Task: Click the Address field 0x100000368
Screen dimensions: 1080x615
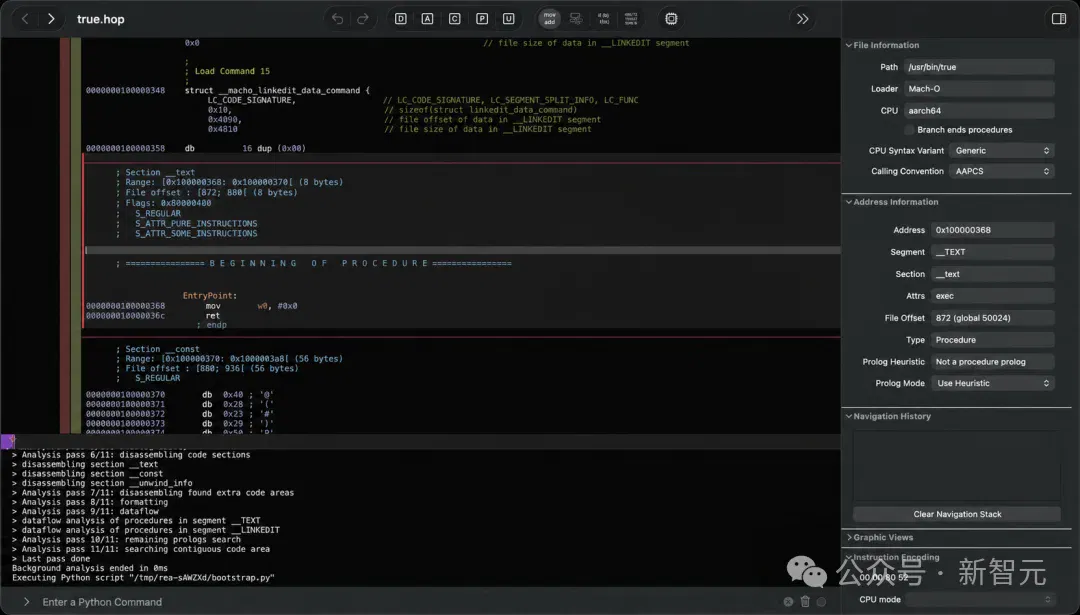Action: (x=993, y=230)
